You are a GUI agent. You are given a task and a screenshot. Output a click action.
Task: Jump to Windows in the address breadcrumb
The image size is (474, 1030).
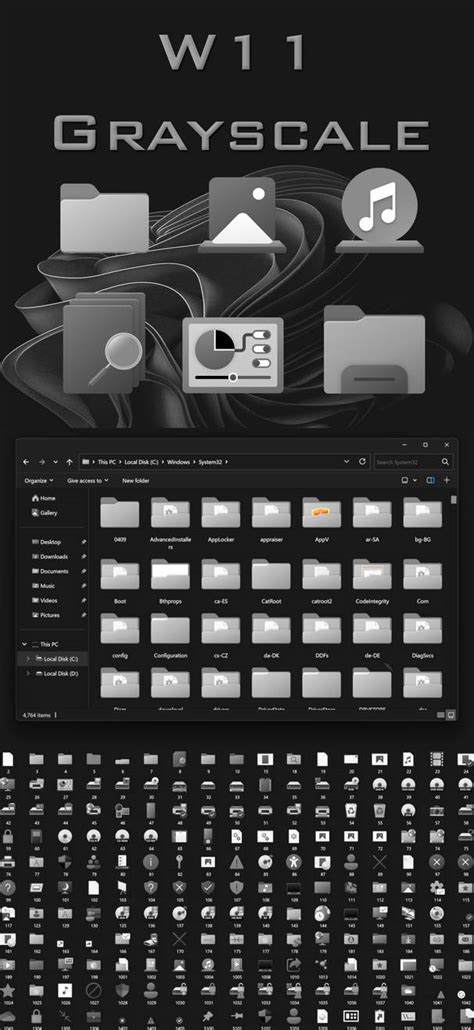(178, 462)
